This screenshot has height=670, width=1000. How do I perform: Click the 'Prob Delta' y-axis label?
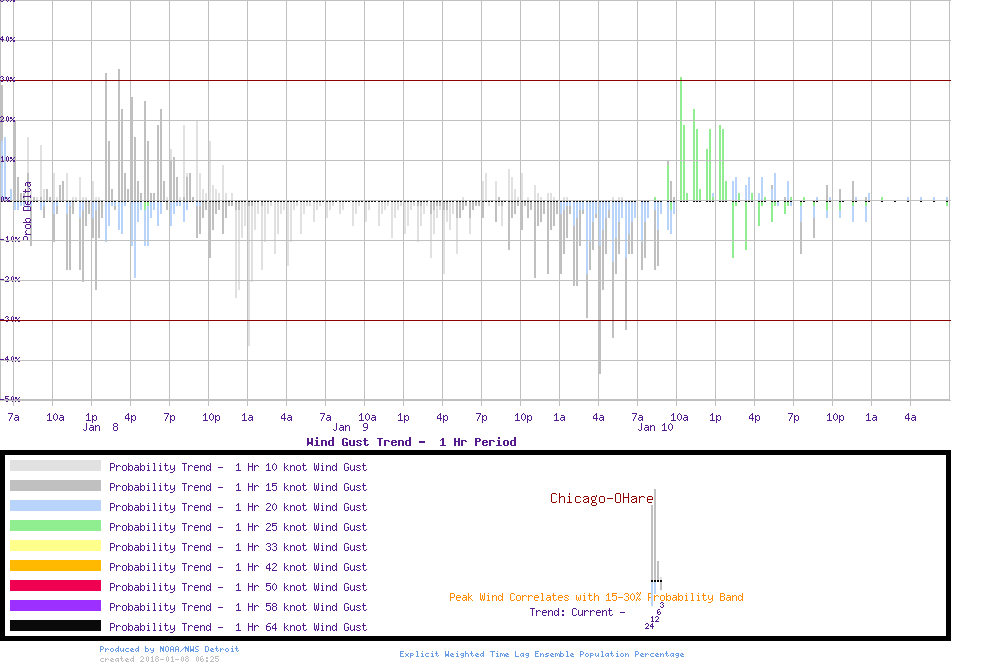pyautogui.click(x=28, y=212)
